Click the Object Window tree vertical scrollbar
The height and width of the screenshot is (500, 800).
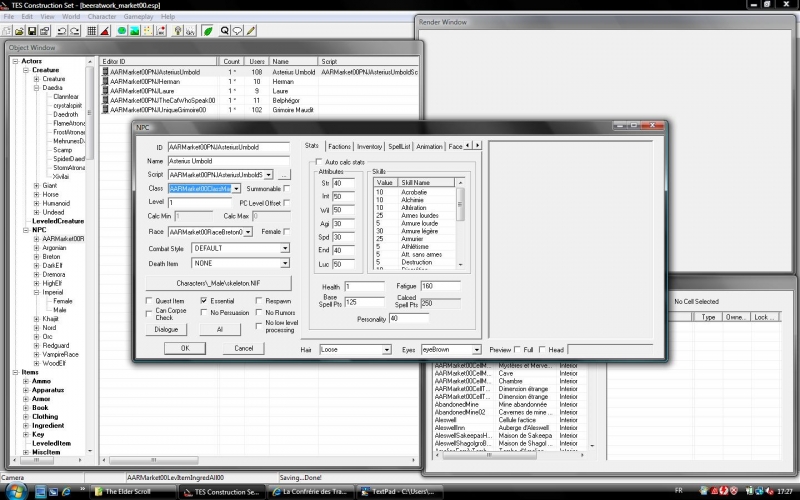click(x=90, y=255)
